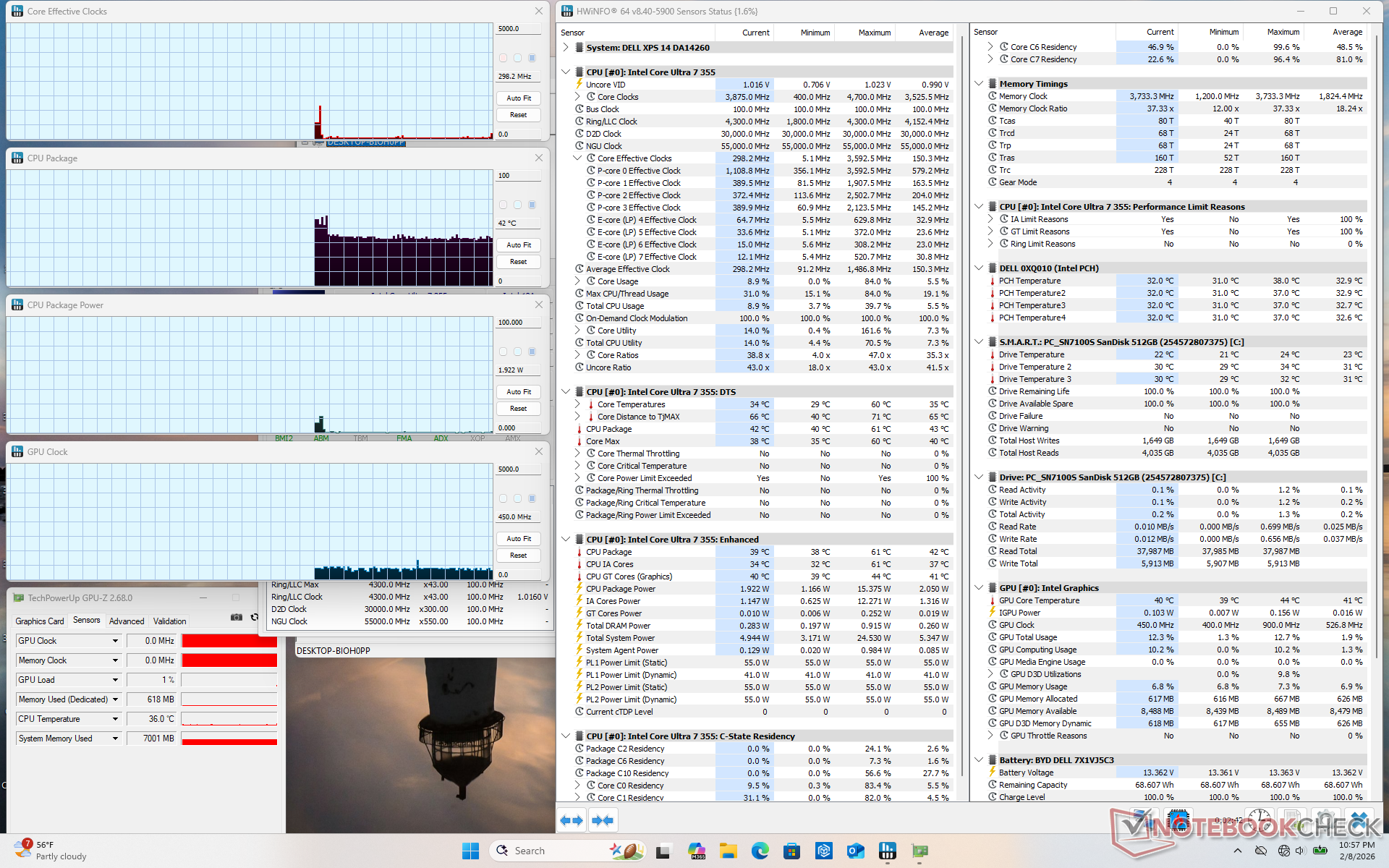Show hidden system tray icons chevron
The image size is (1389, 868).
[1237, 851]
